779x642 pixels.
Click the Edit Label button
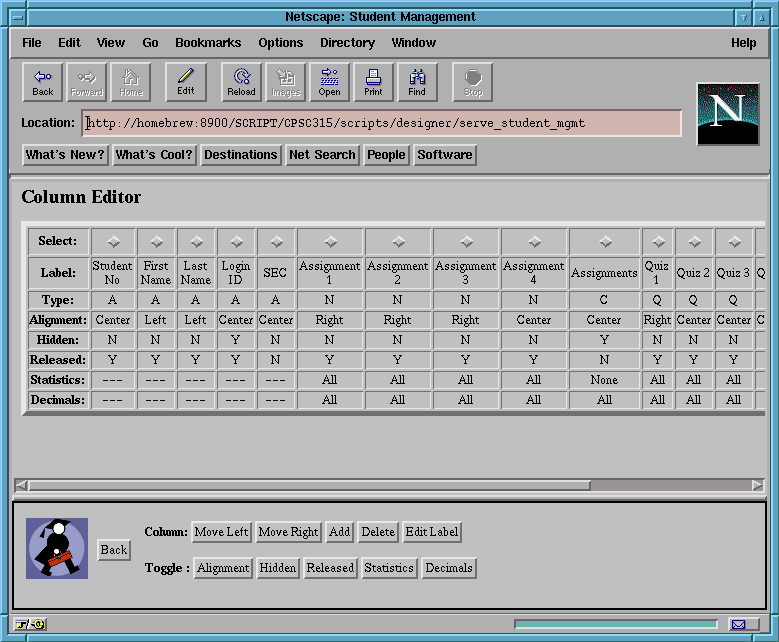(x=432, y=532)
